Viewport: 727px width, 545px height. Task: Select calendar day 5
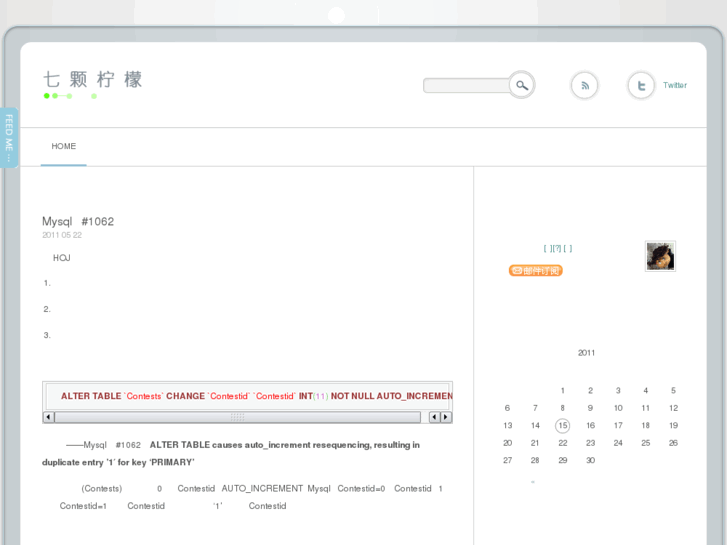(x=673, y=391)
